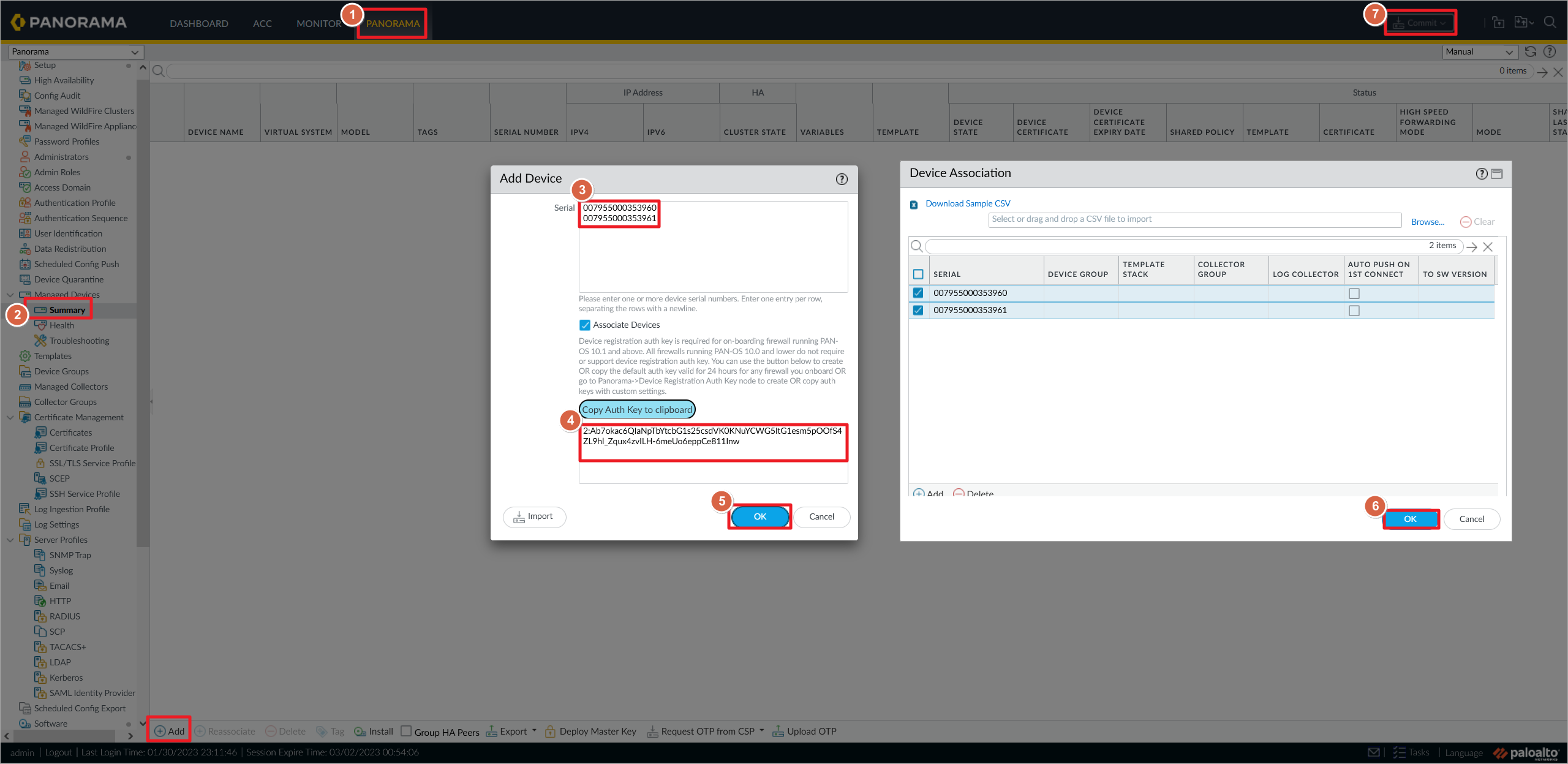The width and height of the screenshot is (1568, 764).
Task: Open Request OTP from CSP dropdown arrow
Action: click(x=762, y=730)
